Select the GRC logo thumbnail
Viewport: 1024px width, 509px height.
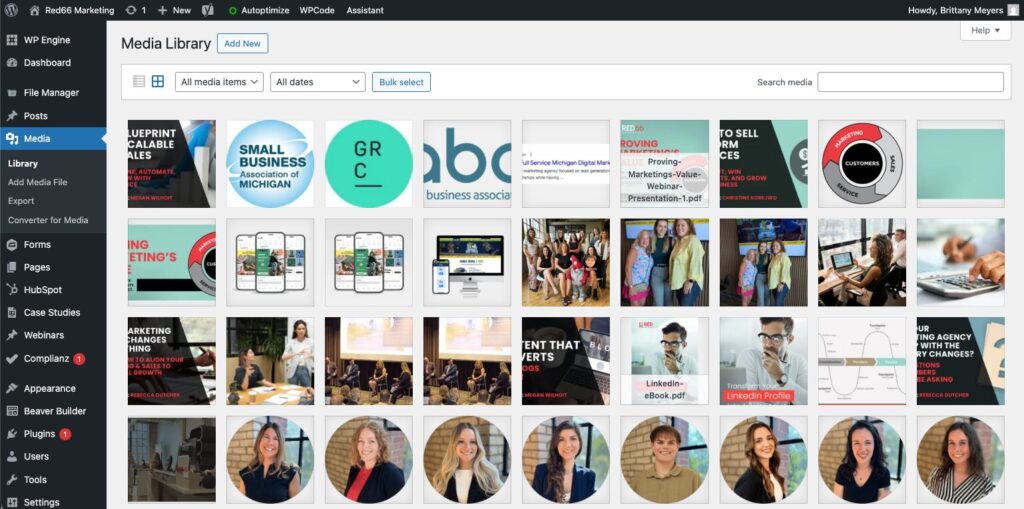pyautogui.click(x=368, y=164)
